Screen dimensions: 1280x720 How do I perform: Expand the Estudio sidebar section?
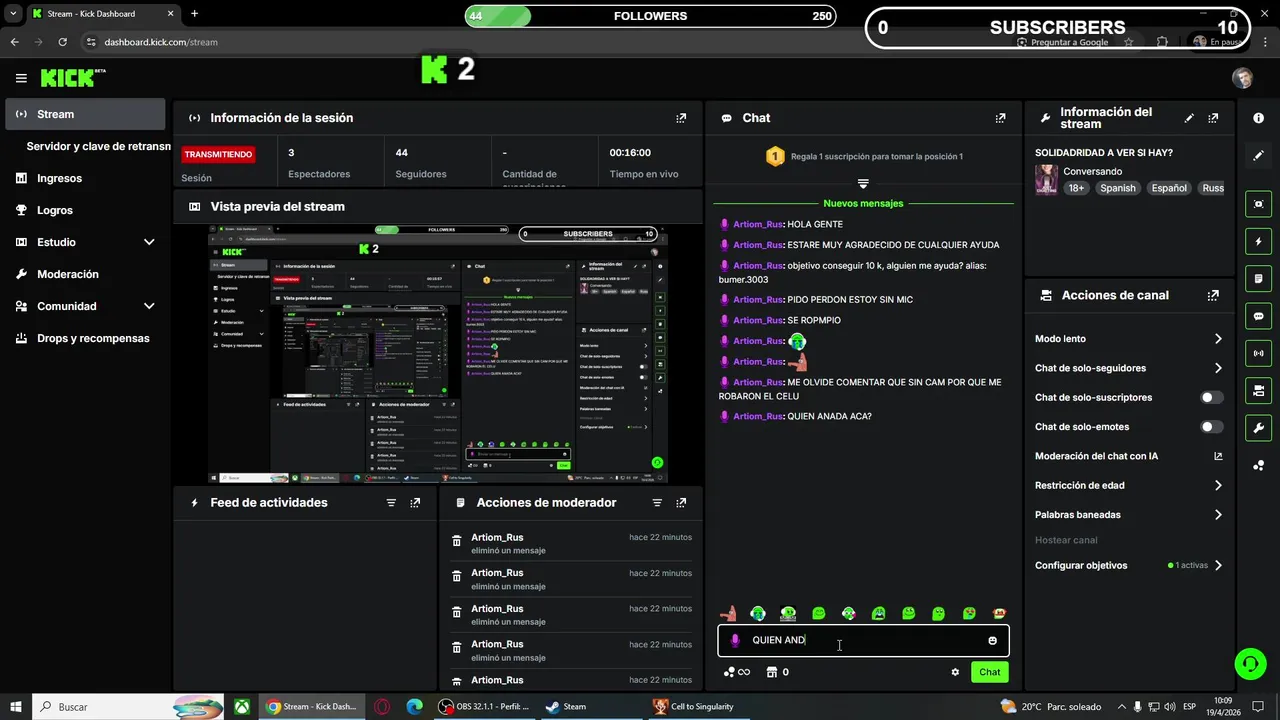pos(149,242)
